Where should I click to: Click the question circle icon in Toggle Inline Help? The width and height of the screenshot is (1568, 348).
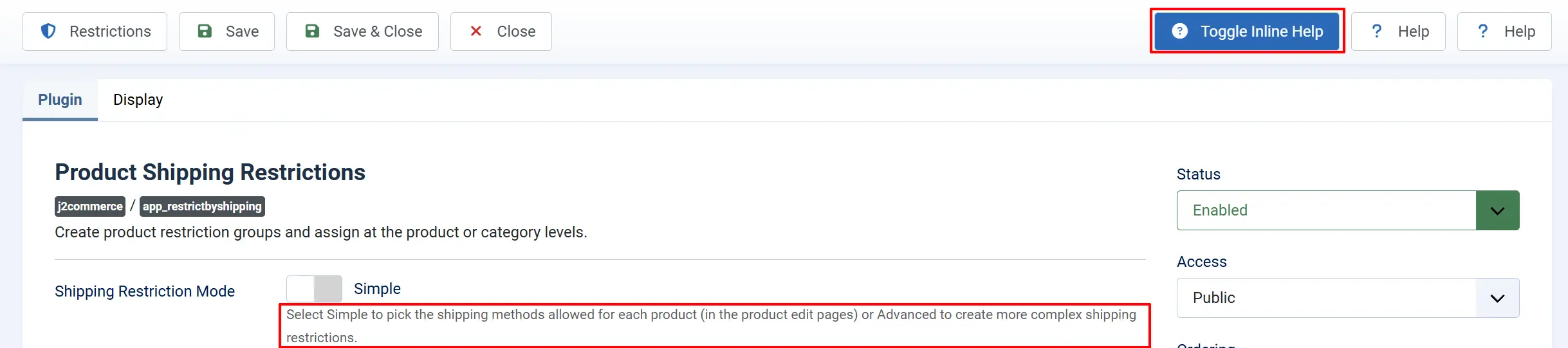click(x=1180, y=31)
